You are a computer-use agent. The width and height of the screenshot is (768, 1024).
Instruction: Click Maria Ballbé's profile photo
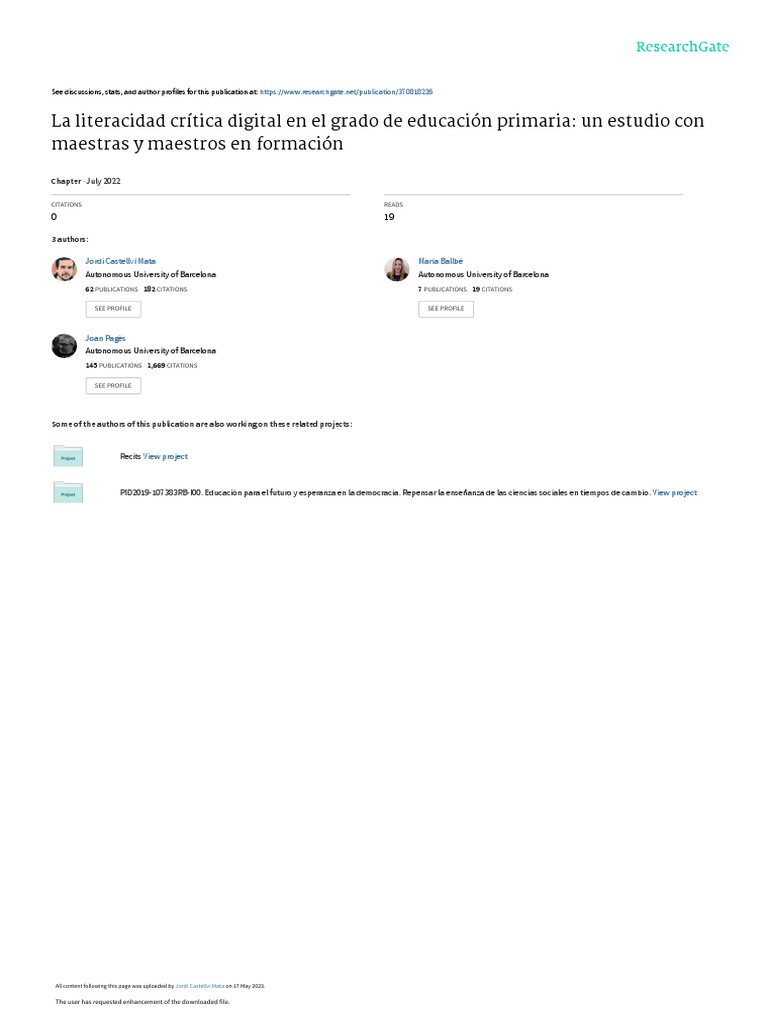click(x=396, y=269)
